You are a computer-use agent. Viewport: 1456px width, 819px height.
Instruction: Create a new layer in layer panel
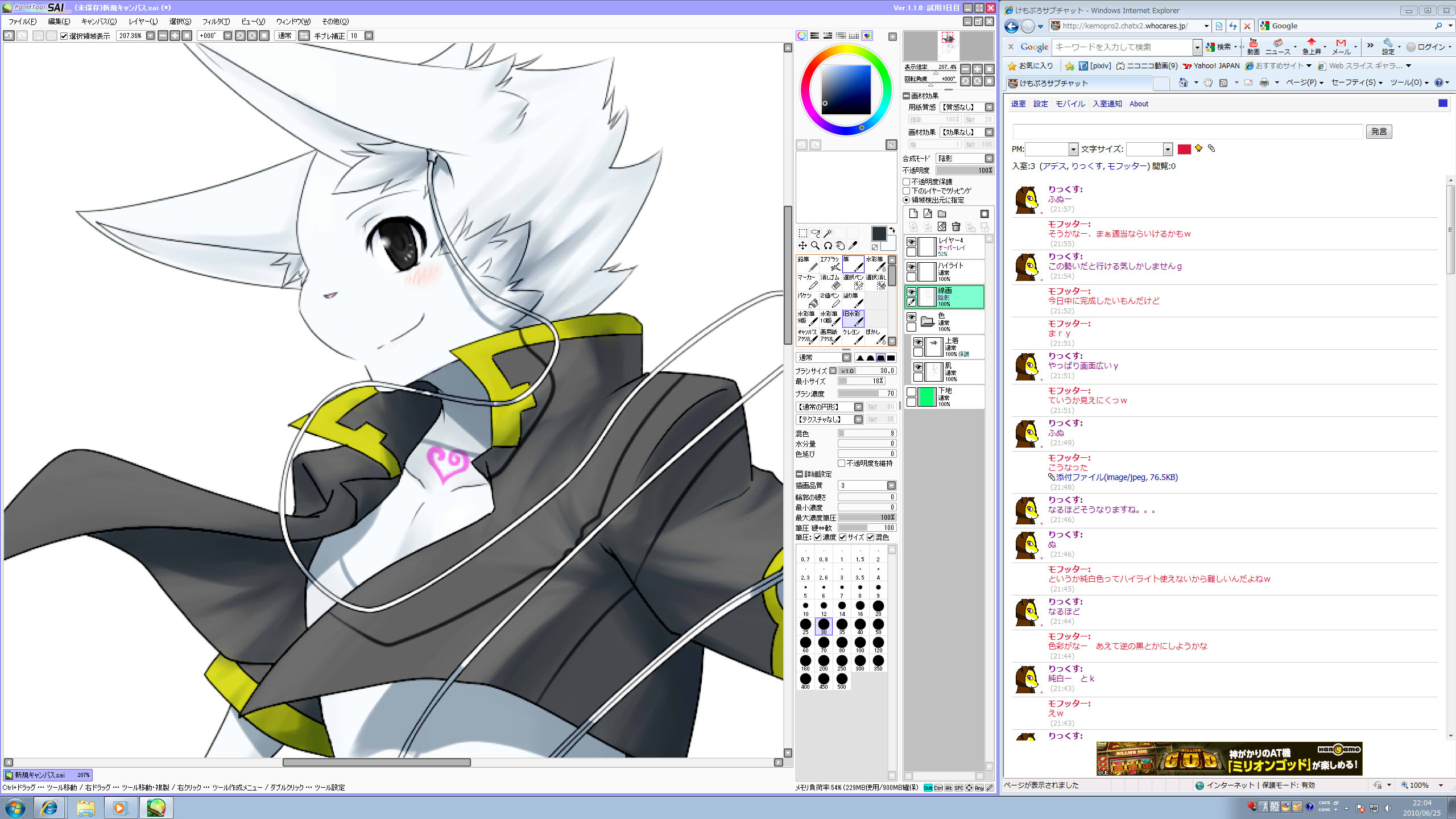(913, 214)
